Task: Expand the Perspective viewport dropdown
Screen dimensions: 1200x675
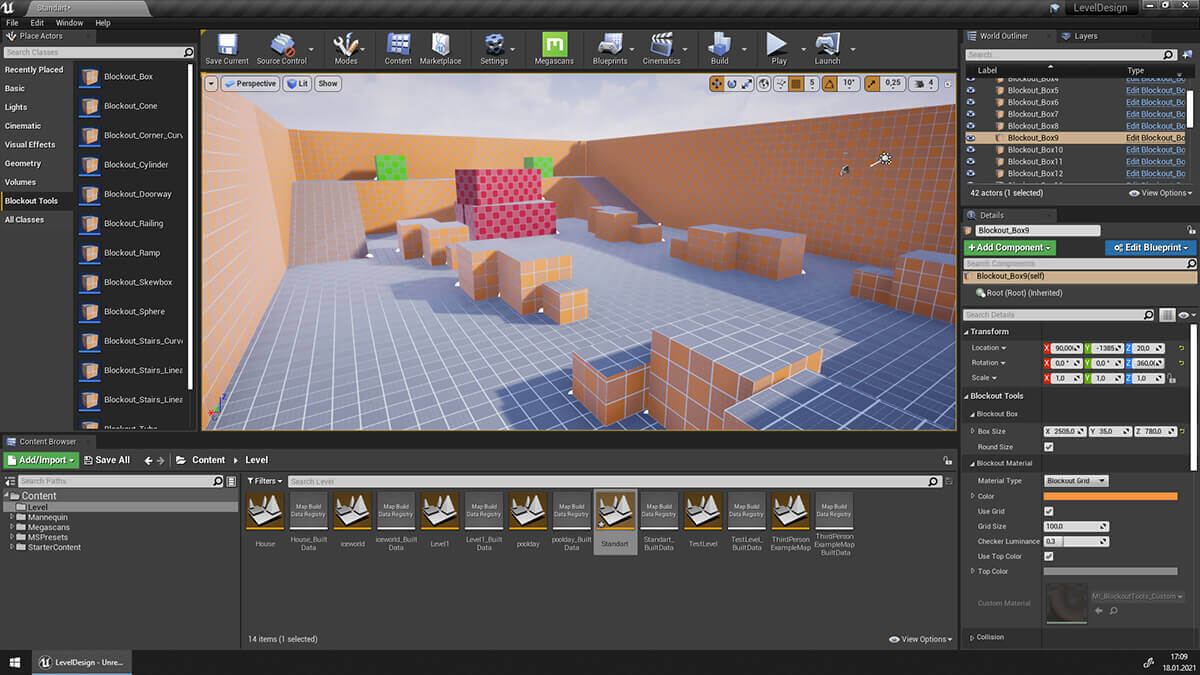Action: 250,84
